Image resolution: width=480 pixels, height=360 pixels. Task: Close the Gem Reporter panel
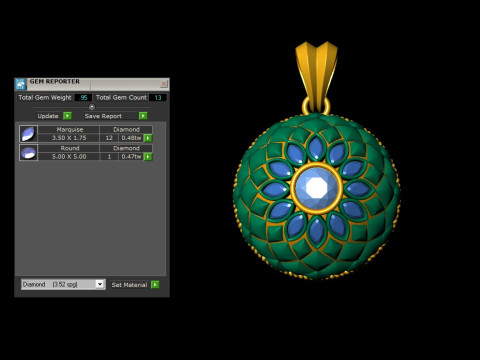coord(164,84)
